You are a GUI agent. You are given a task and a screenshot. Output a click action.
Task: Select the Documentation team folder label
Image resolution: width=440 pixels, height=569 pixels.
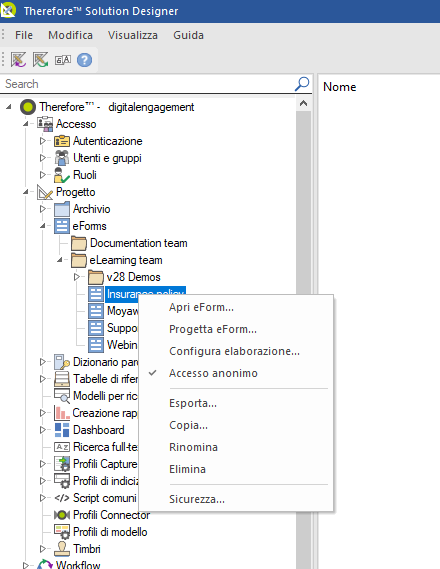[x=139, y=243]
